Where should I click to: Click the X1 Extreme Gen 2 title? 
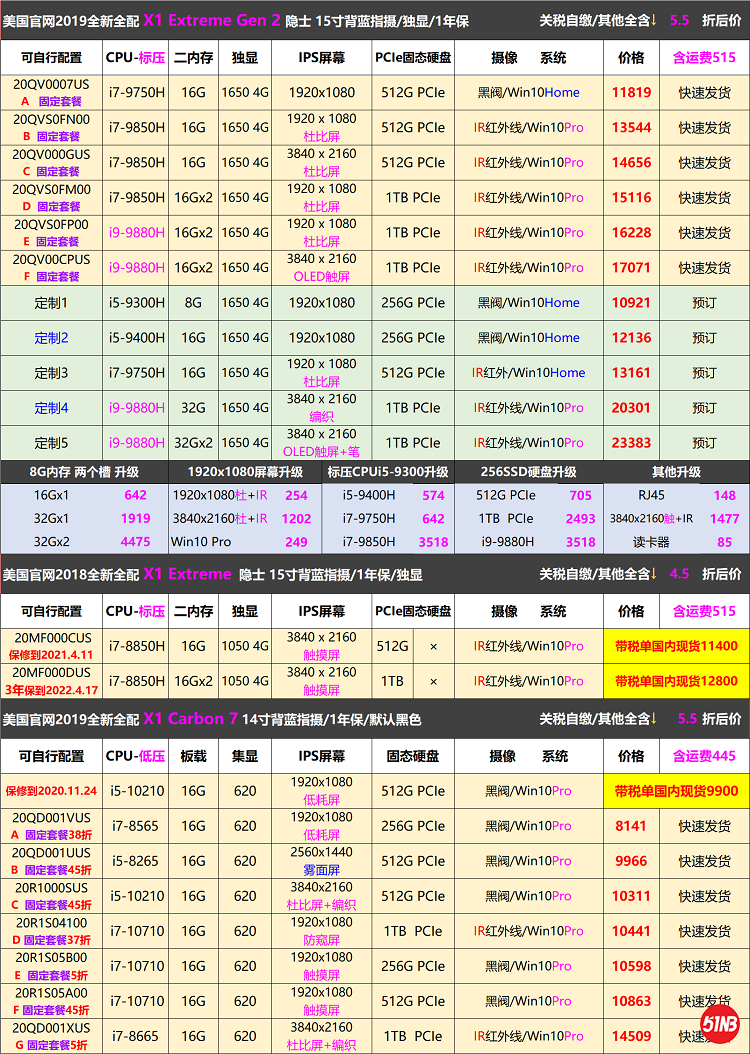(x=212, y=19)
